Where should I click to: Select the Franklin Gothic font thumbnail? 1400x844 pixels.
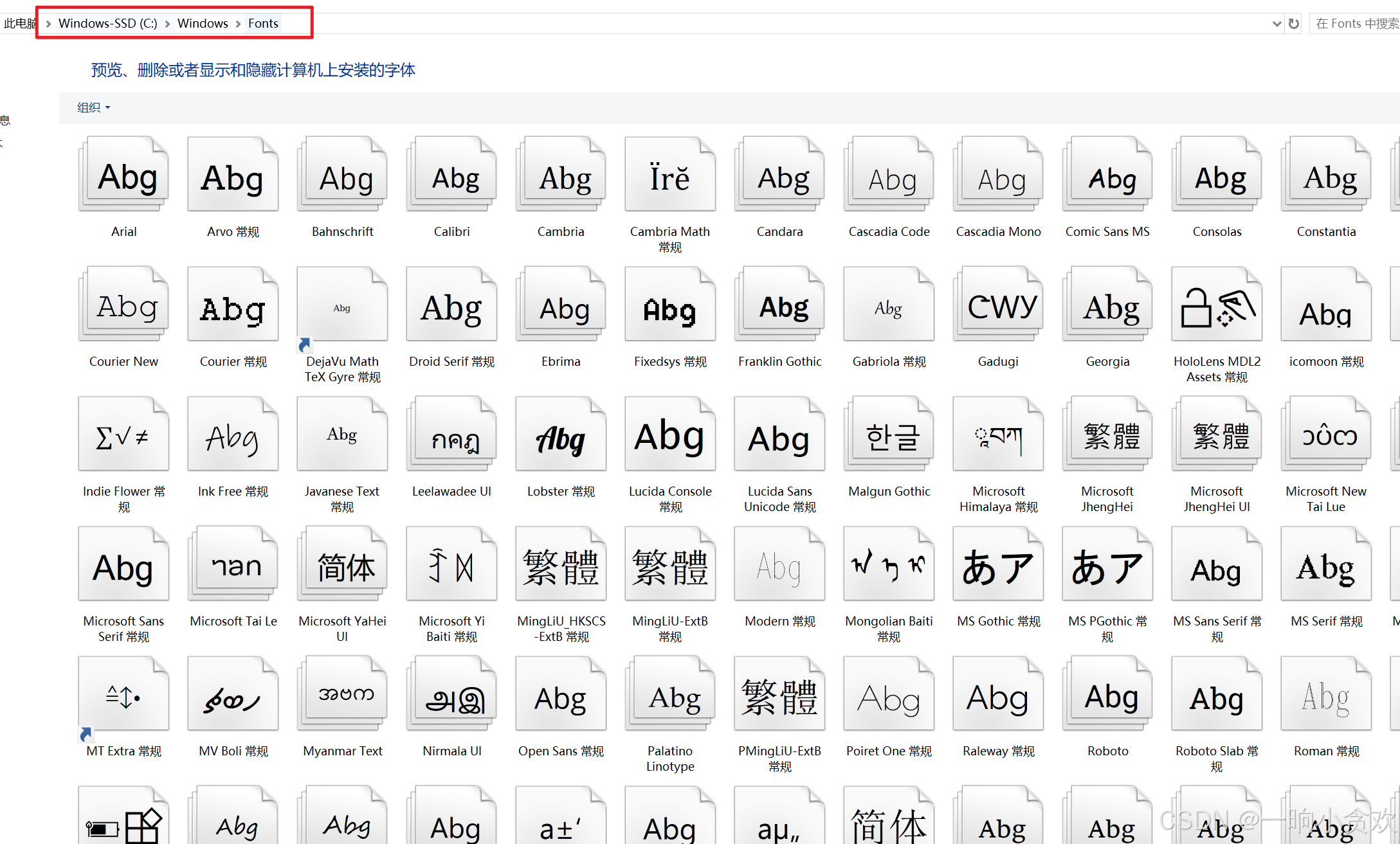coord(779,303)
